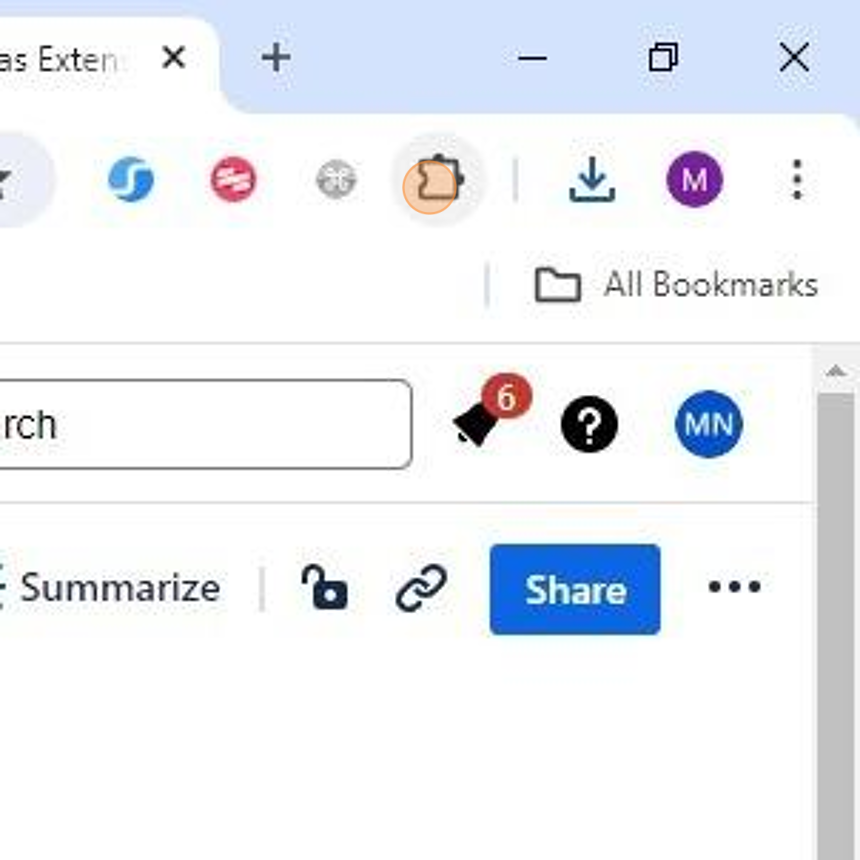Open the Chrome downloads icon
The image size is (860, 860).
pyautogui.click(x=591, y=181)
